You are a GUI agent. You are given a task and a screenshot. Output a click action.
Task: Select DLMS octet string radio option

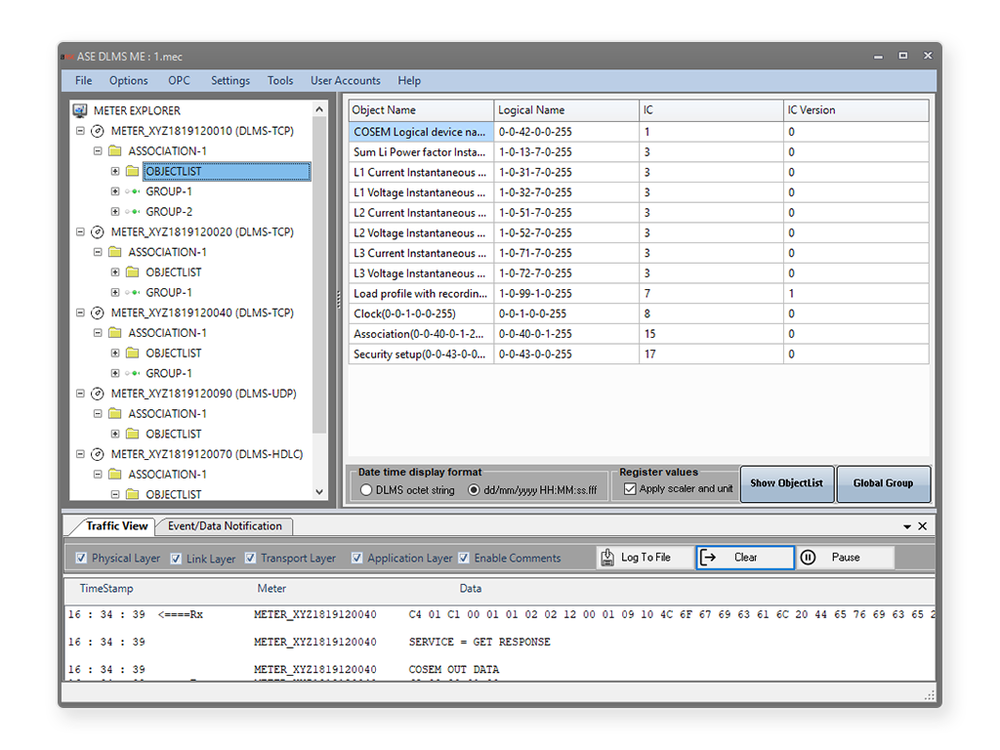pyautogui.click(x=366, y=490)
